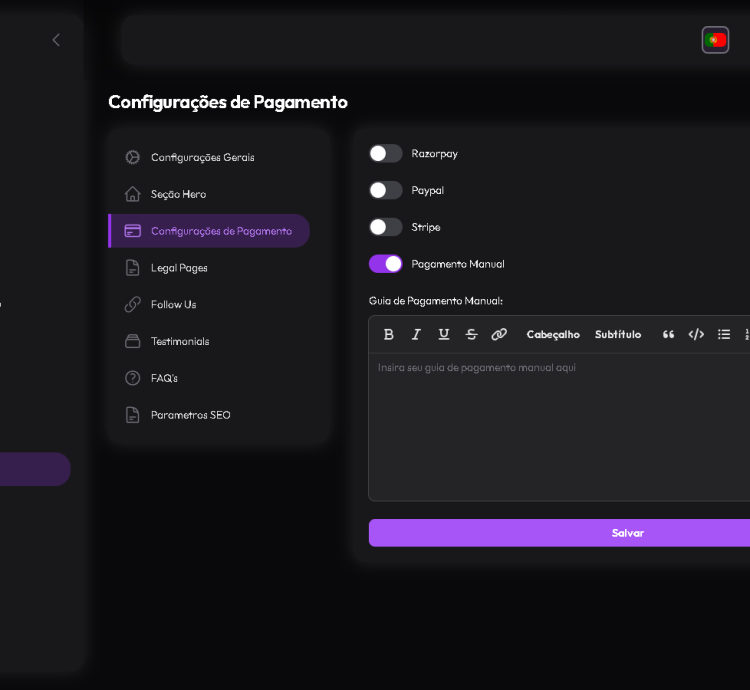Click the question mark icon beside FAQ's

click(132, 378)
